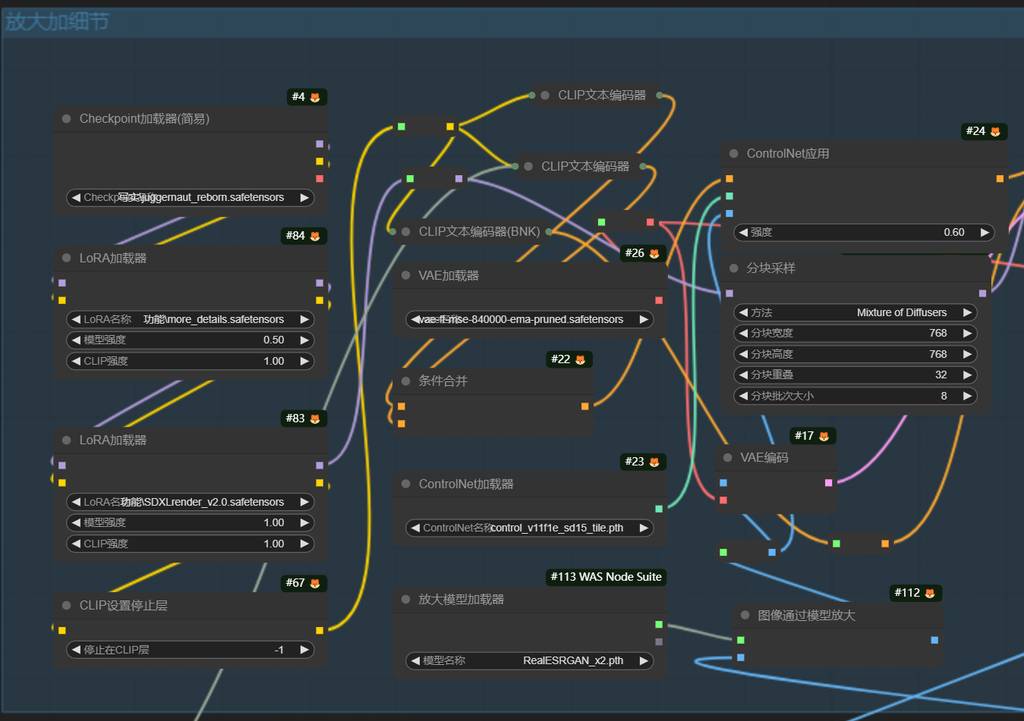Click the fox icon on badge #23
The width and height of the screenshot is (1024, 721).
coord(654,461)
